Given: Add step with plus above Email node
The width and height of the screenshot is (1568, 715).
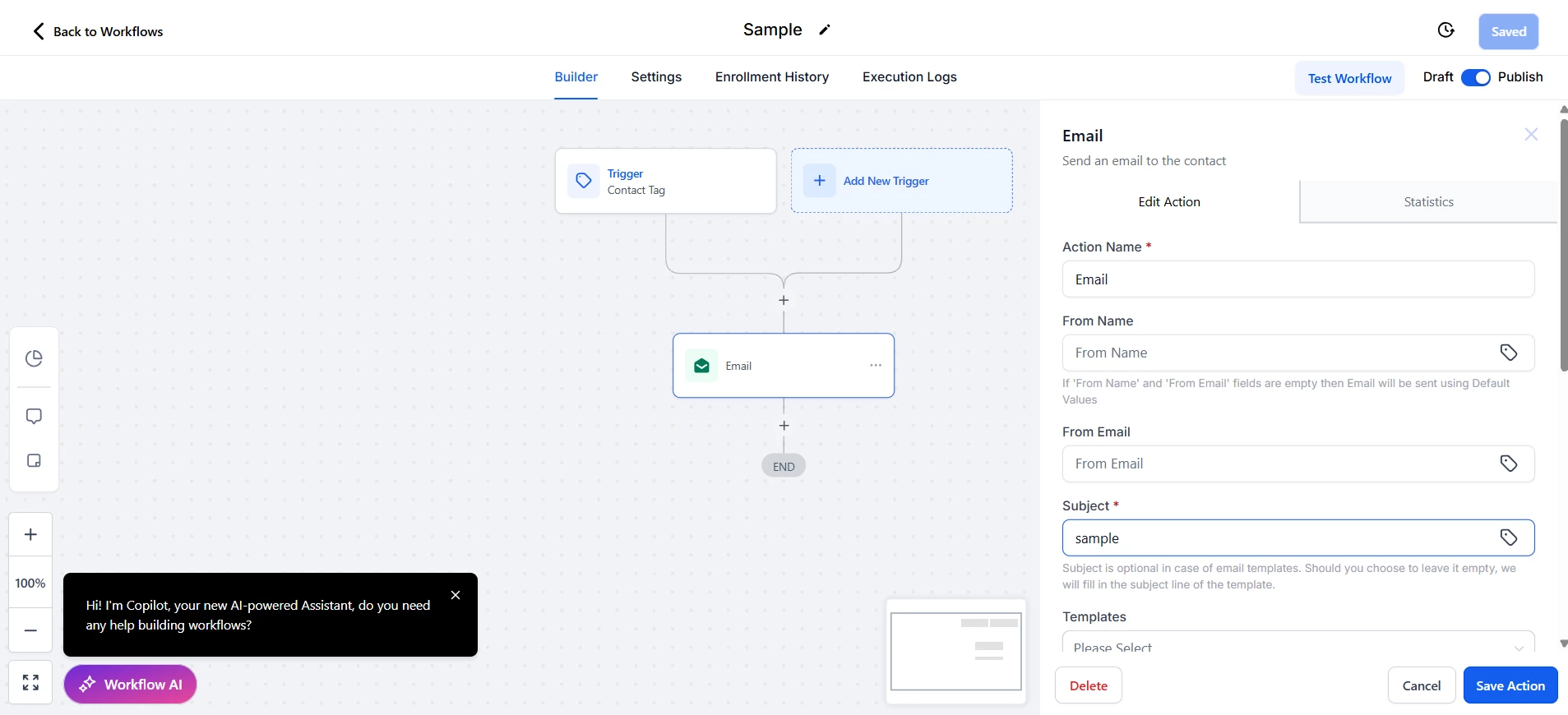Looking at the screenshot, I should [x=784, y=301].
